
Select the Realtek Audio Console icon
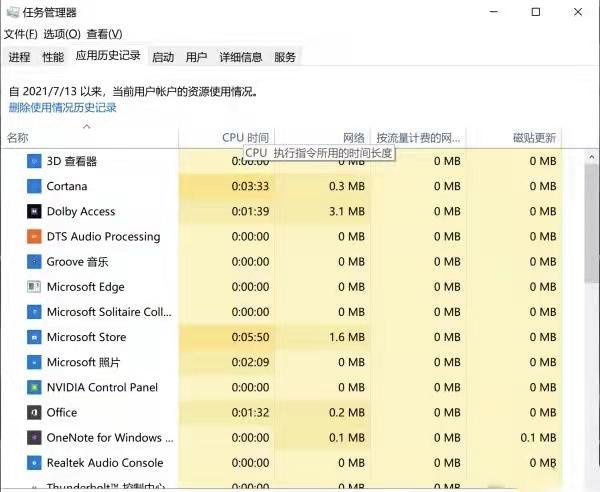(34, 463)
